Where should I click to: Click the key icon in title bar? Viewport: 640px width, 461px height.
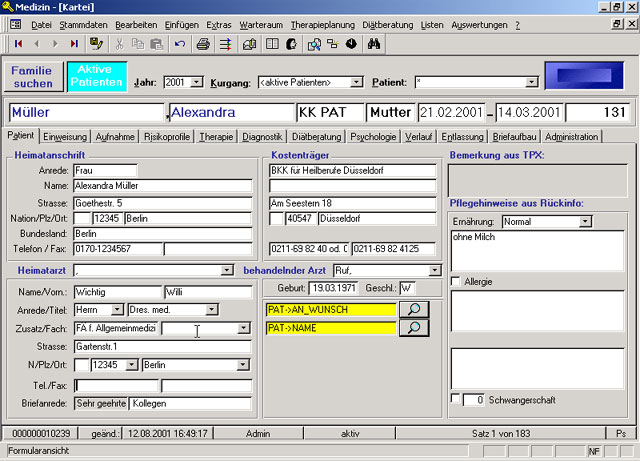click(x=7, y=6)
